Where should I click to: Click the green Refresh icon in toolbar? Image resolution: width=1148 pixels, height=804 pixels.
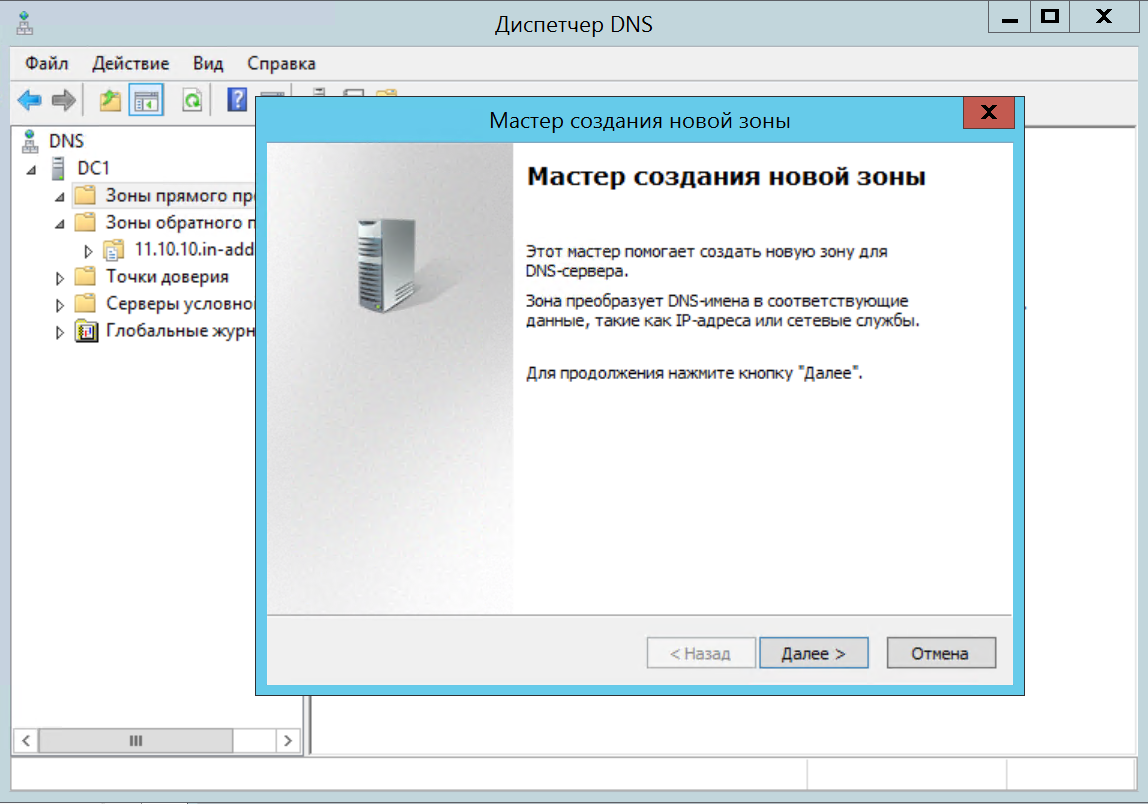[191, 100]
